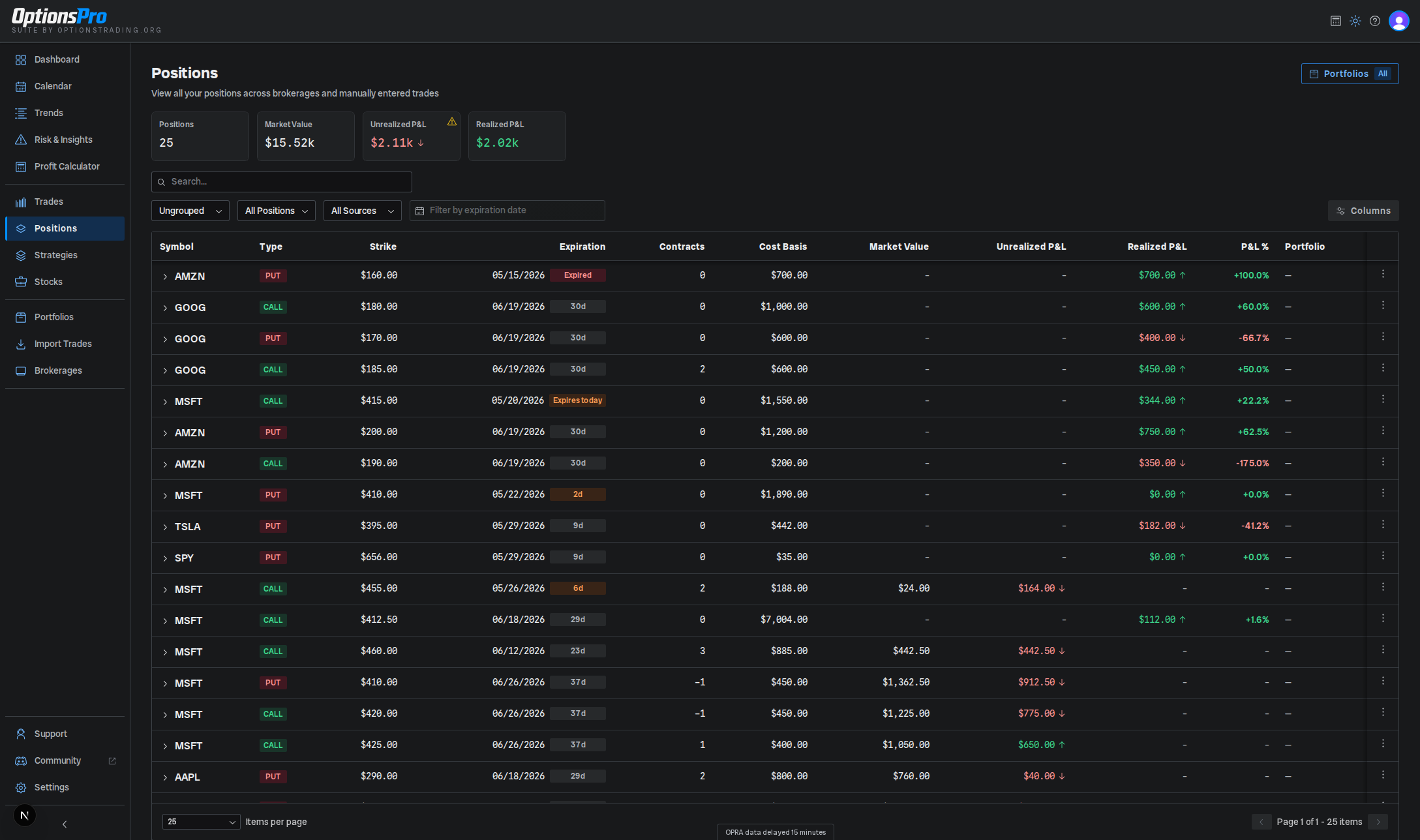Screen dimensions: 1420x840
Task: Go to the next page arrow
Action: point(1378,822)
